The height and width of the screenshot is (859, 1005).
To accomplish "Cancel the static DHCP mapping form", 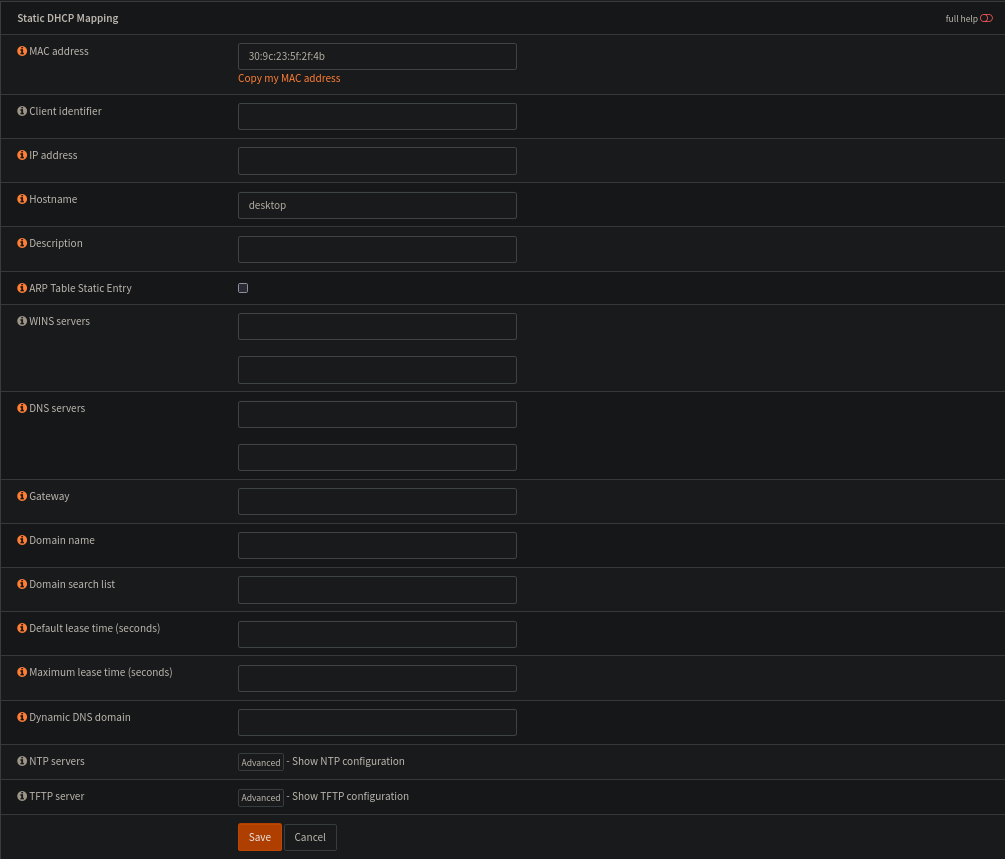I will 310,837.
